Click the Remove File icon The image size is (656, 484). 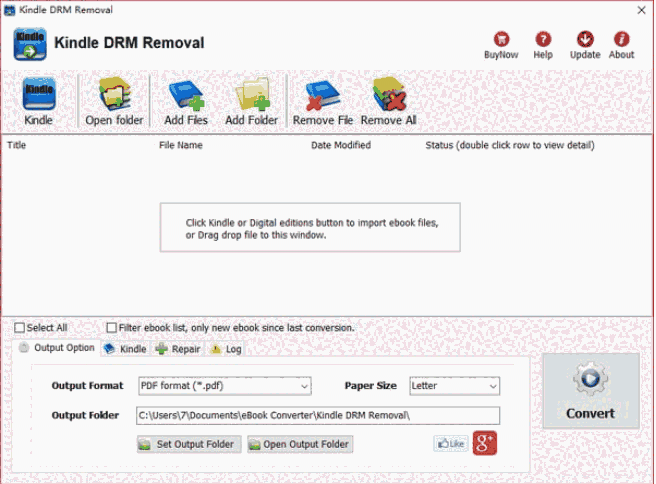323,96
